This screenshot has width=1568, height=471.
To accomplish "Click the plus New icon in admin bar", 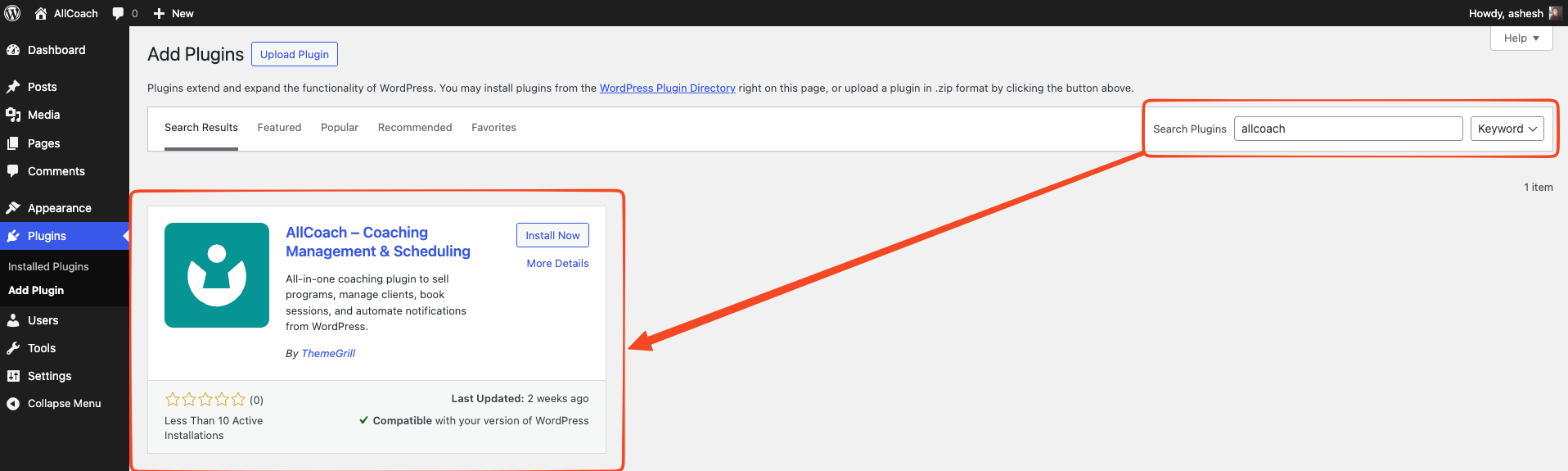I will coord(160,13).
